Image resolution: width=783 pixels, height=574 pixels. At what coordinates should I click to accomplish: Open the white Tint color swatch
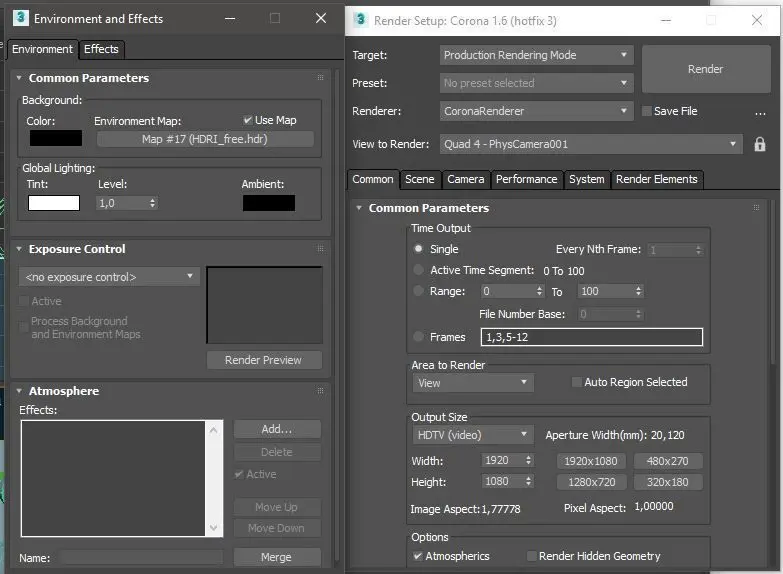53,203
